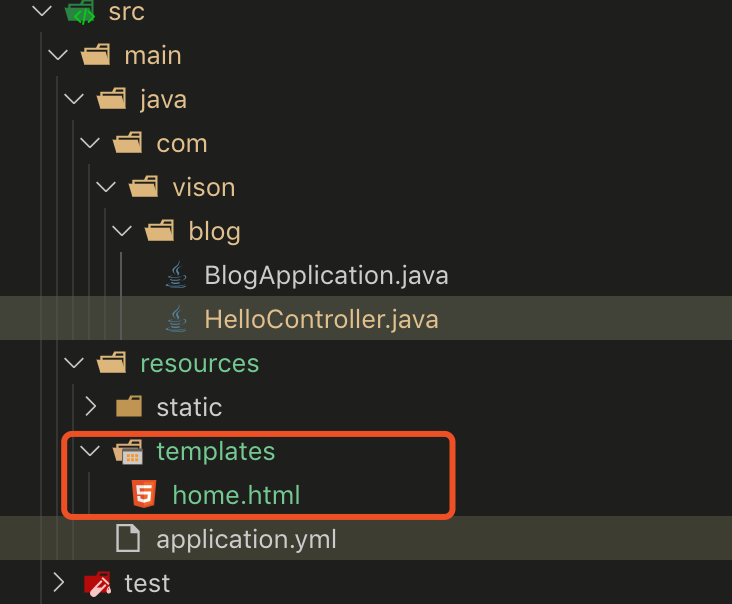
Task: Collapse the blog package chevron
Action: [122, 231]
